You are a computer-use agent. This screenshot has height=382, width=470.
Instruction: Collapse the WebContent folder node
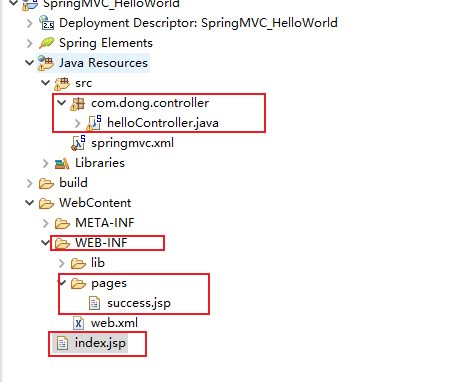(30, 202)
